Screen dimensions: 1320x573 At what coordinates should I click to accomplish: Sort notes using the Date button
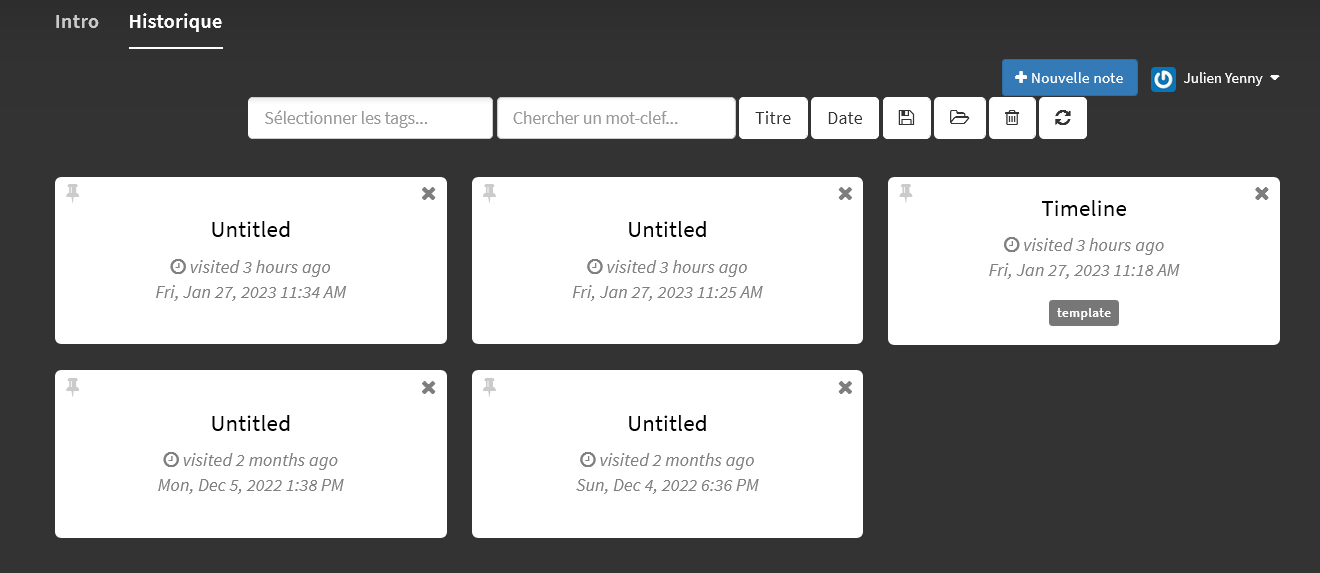click(x=845, y=118)
